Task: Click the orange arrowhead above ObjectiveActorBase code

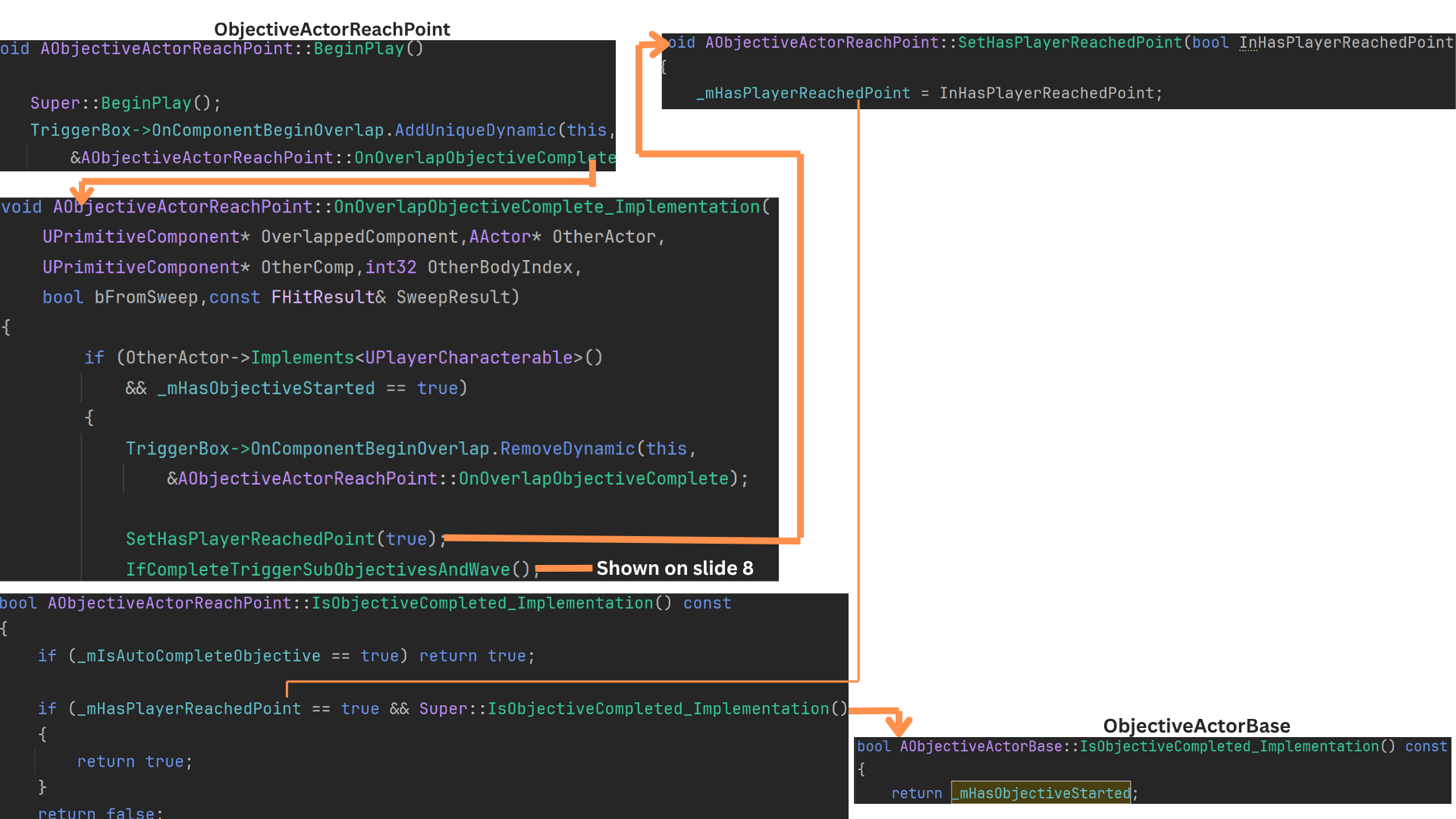Action: 899,725
